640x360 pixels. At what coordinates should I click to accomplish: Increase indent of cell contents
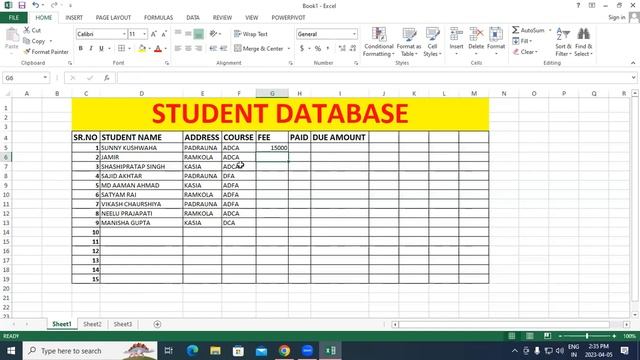tap(223, 49)
